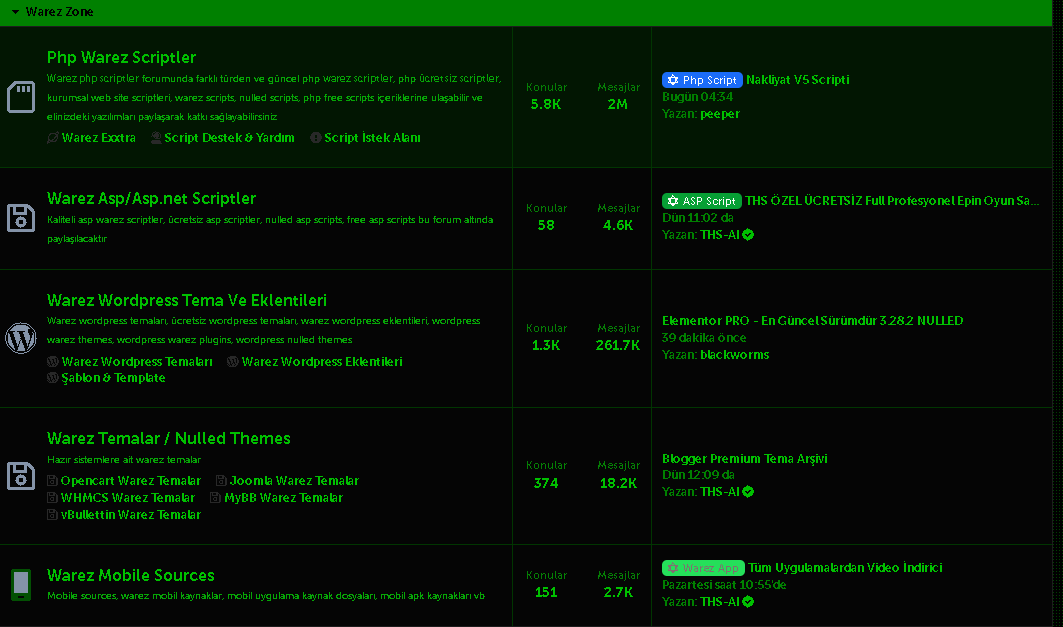Click the floppy disk icon beside Warez Asp/Asp.net
This screenshot has width=1063, height=627.
click(x=21, y=218)
